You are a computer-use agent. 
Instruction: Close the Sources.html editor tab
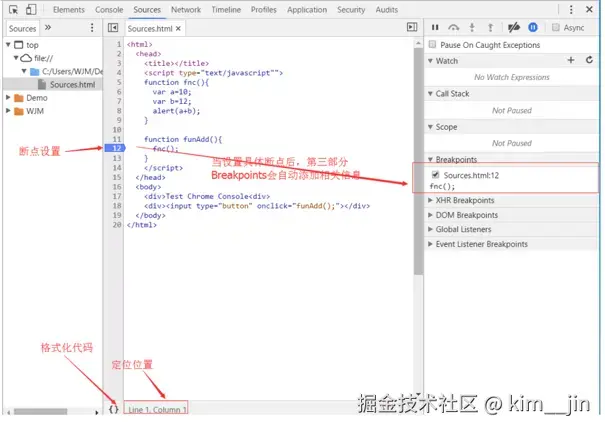pos(178,29)
